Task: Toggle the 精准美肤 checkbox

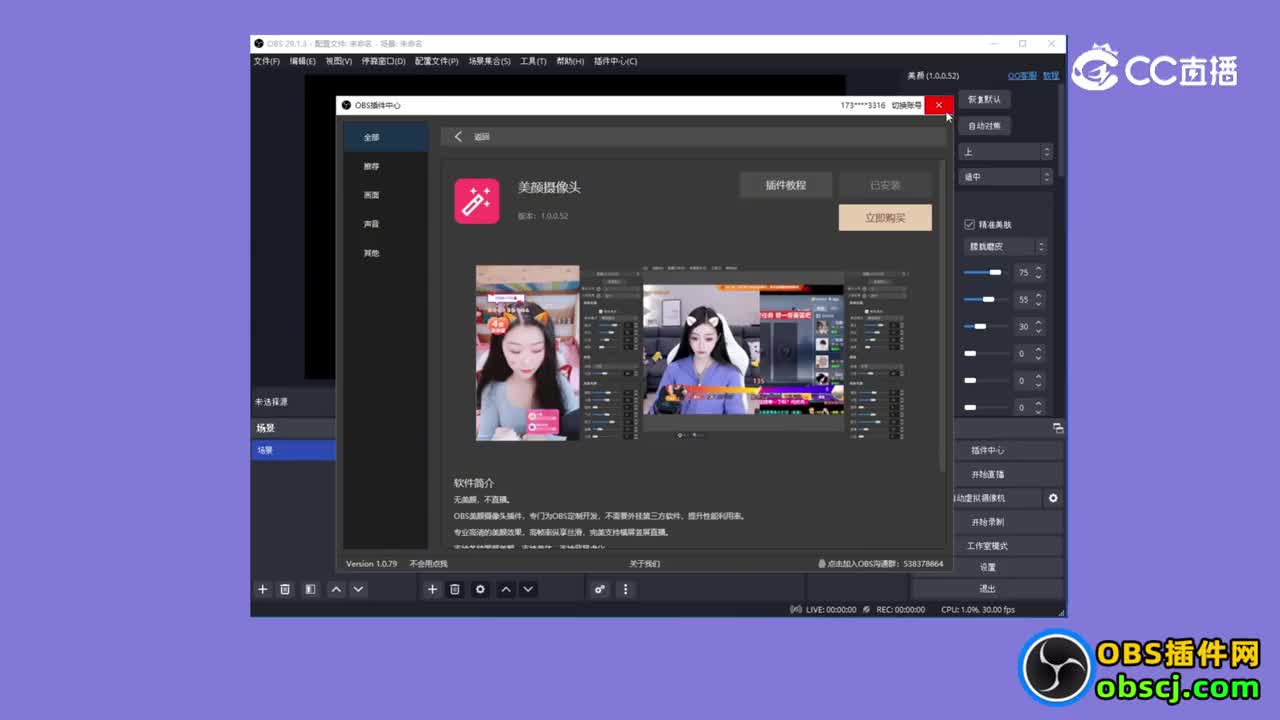Action: [x=969, y=225]
